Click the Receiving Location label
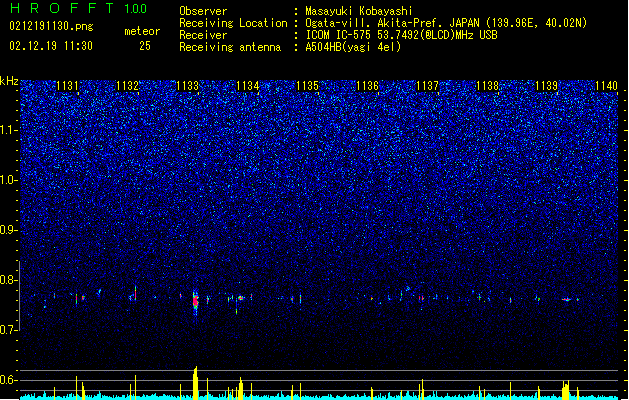The width and height of the screenshot is (629, 400). point(233,23)
